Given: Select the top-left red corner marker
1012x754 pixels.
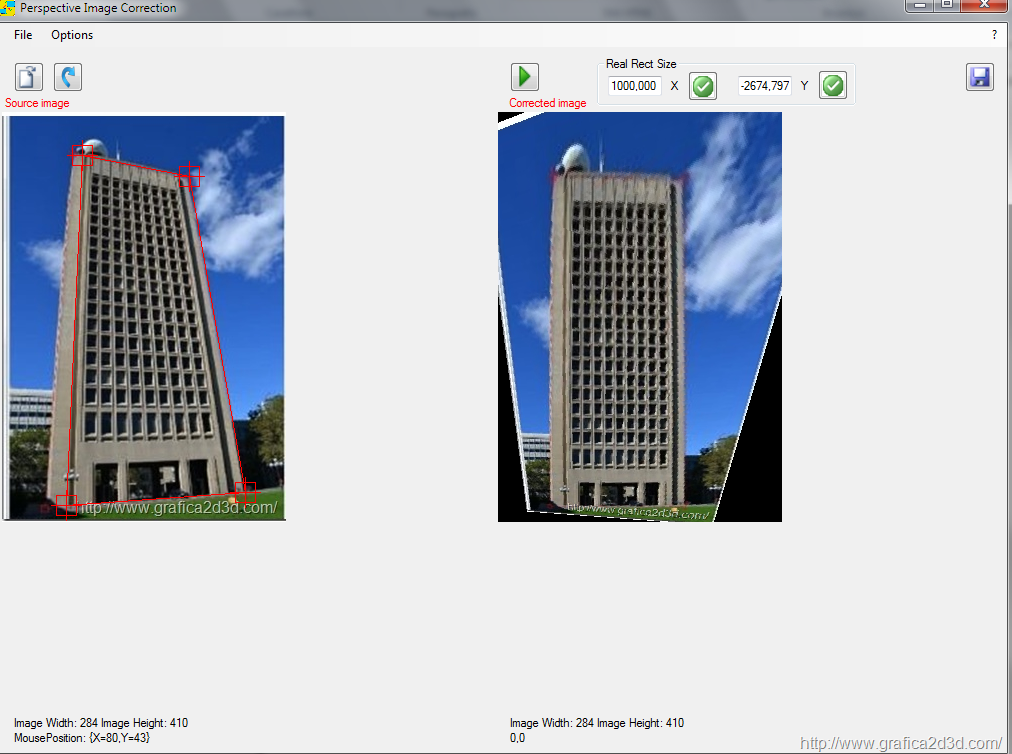Looking at the screenshot, I should tap(82, 154).
